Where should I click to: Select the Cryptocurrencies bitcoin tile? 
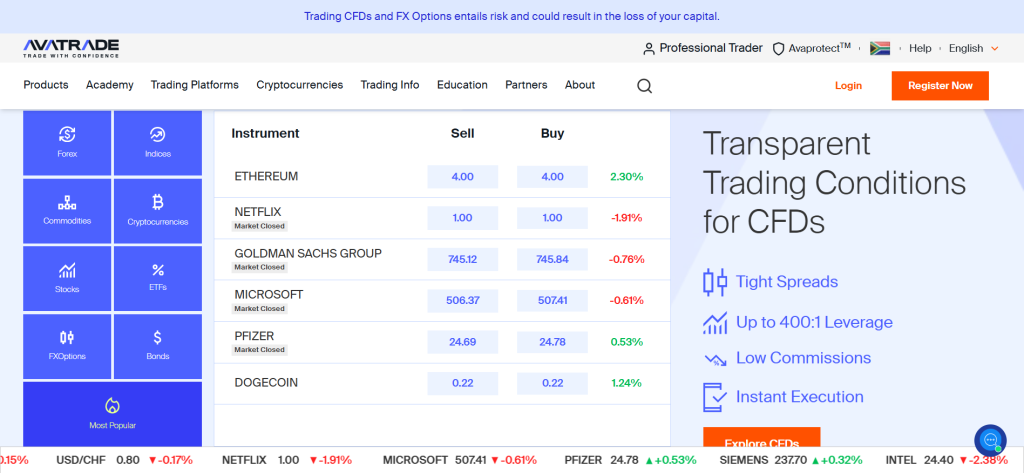click(157, 210)
